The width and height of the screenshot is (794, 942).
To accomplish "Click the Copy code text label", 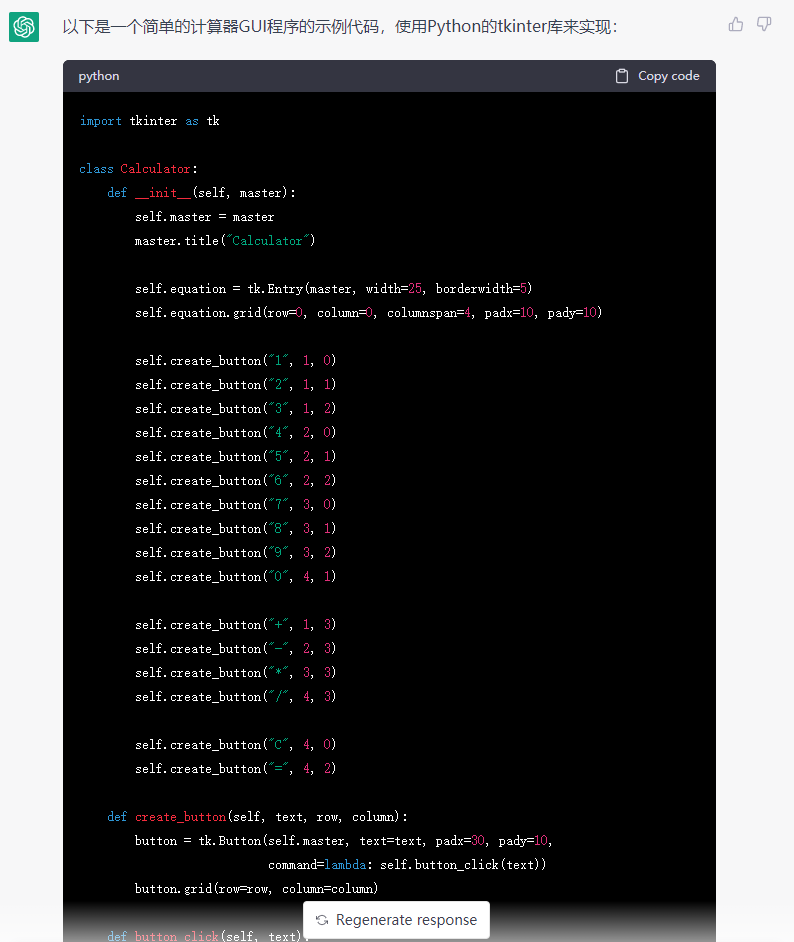I will [x=668, y=76].
